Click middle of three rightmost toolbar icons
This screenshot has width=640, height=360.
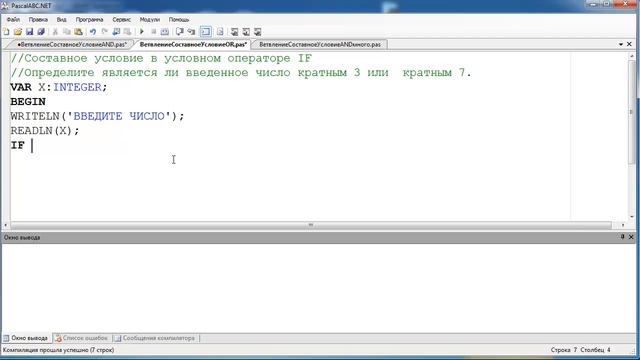click(x=246, y=31)
